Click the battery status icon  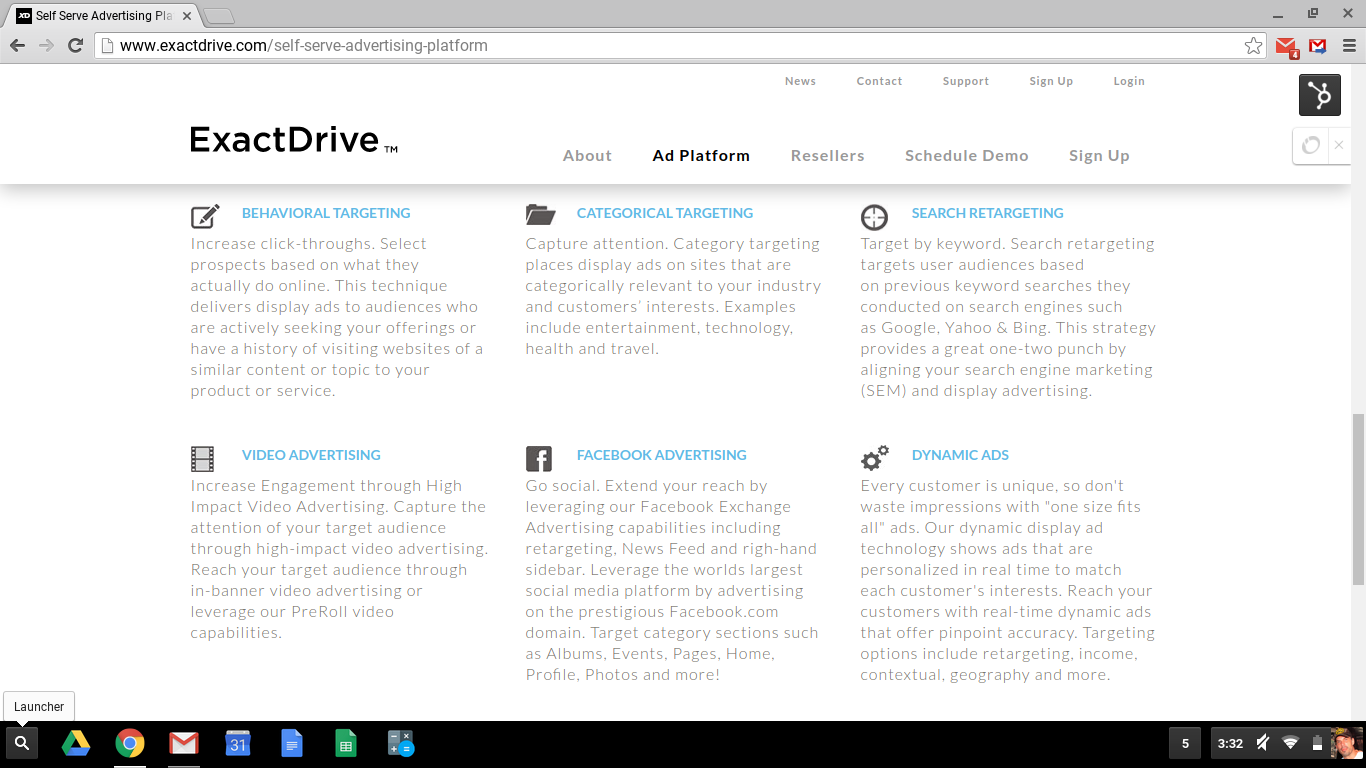click(x=1317, y=743)
